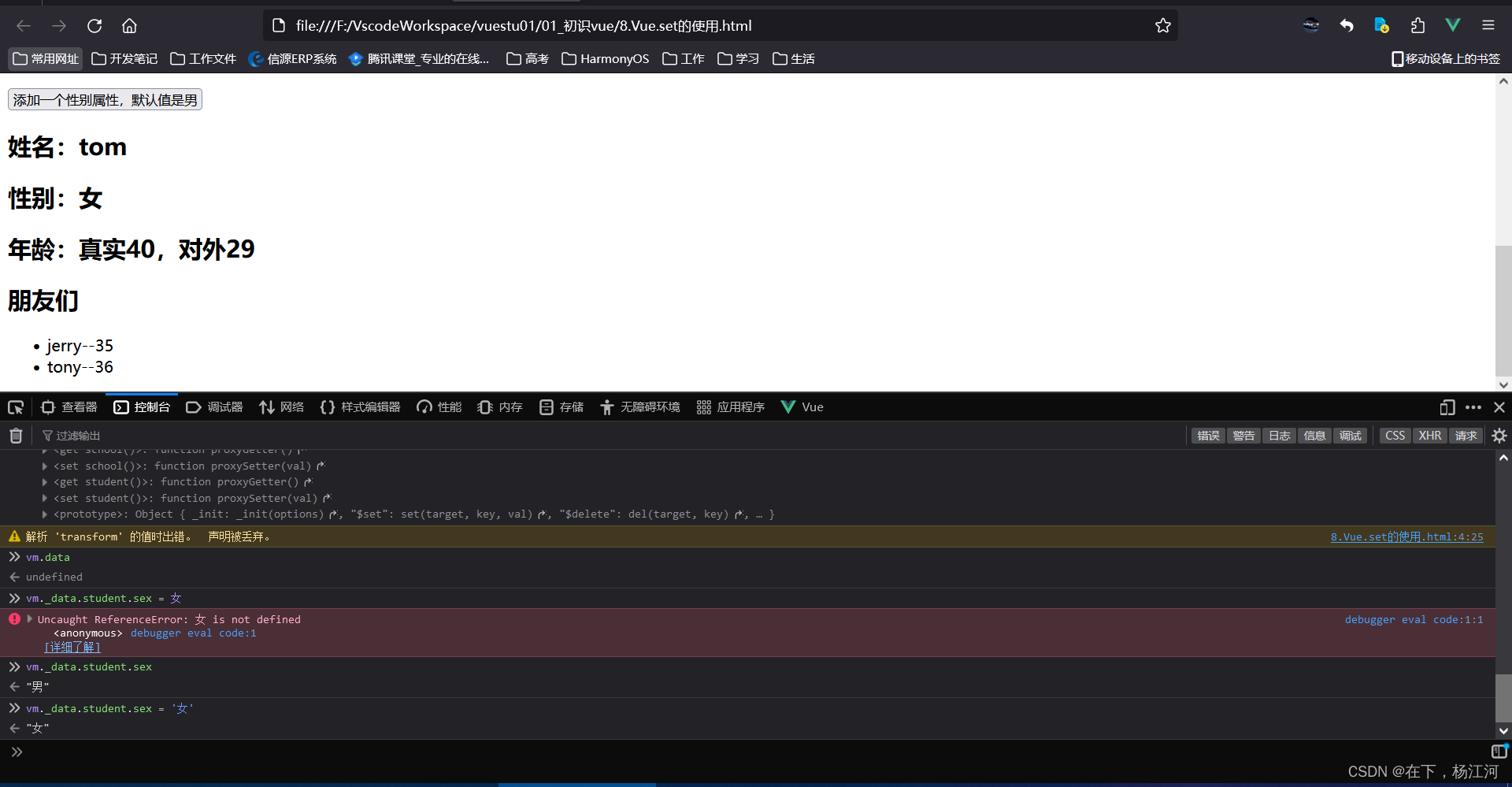
Task: Open the console settings gear
Action: click(x=1499, y=436)
